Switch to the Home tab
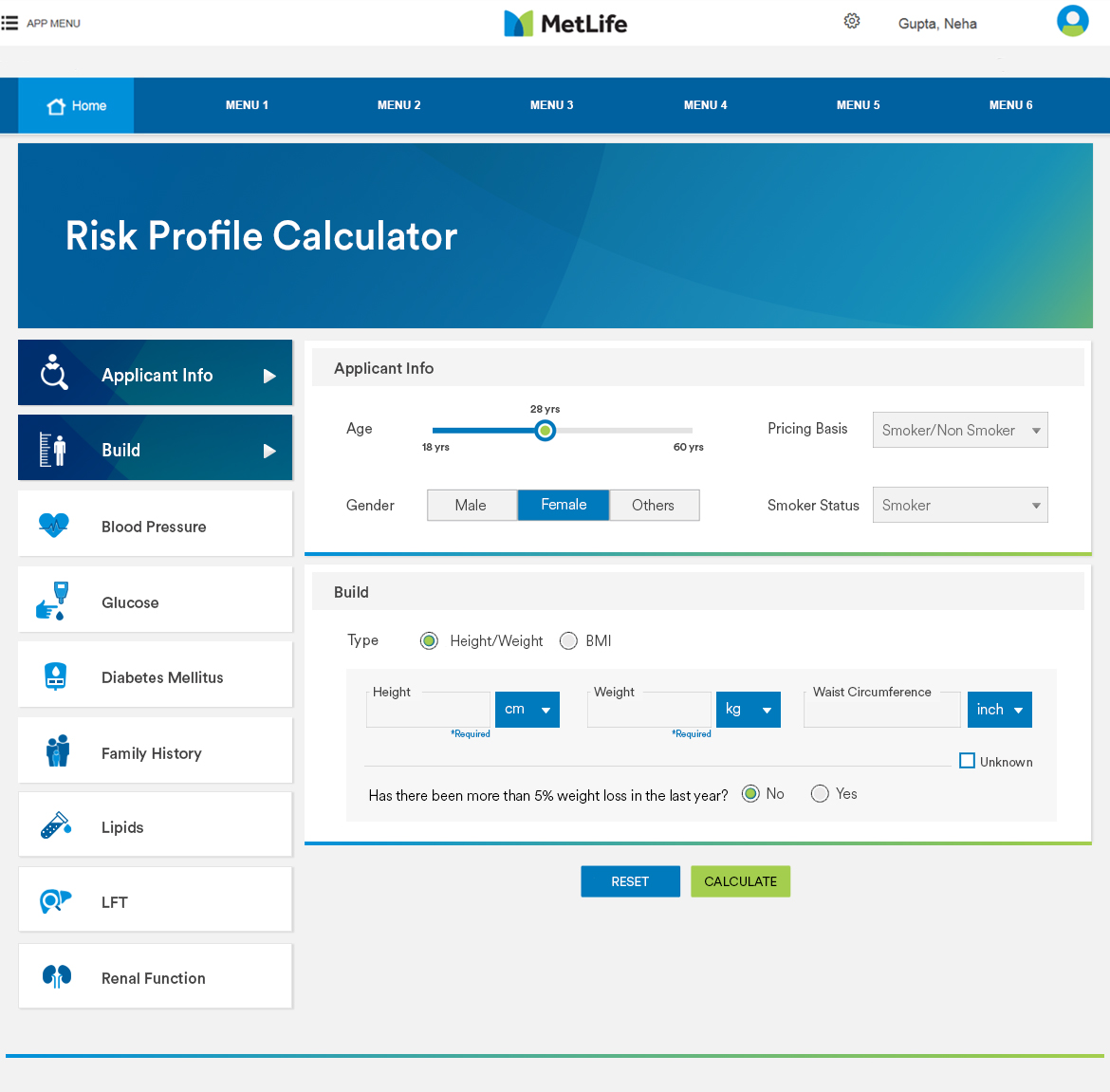 (x=76, y=105)
